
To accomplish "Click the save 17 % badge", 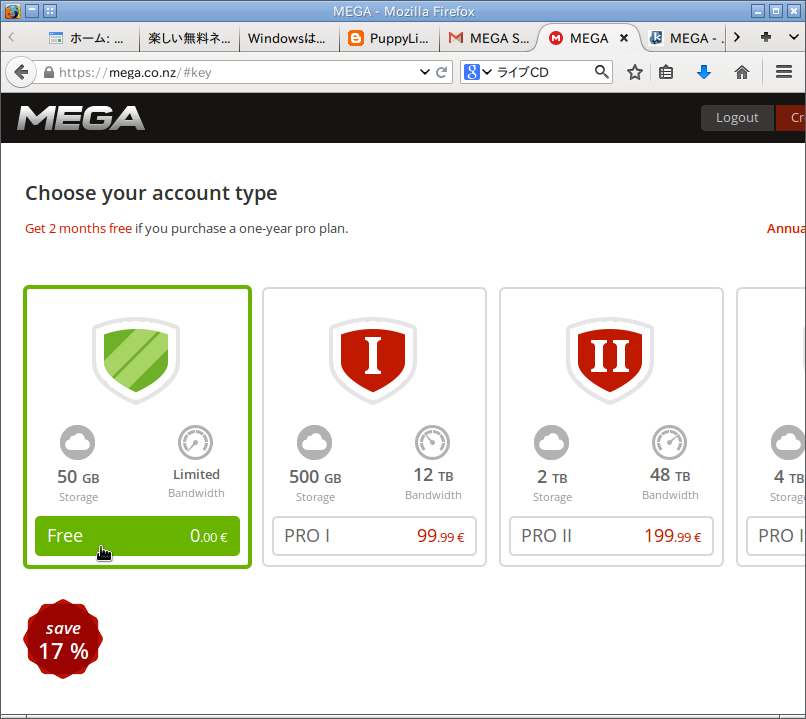I will click(63, 639).
